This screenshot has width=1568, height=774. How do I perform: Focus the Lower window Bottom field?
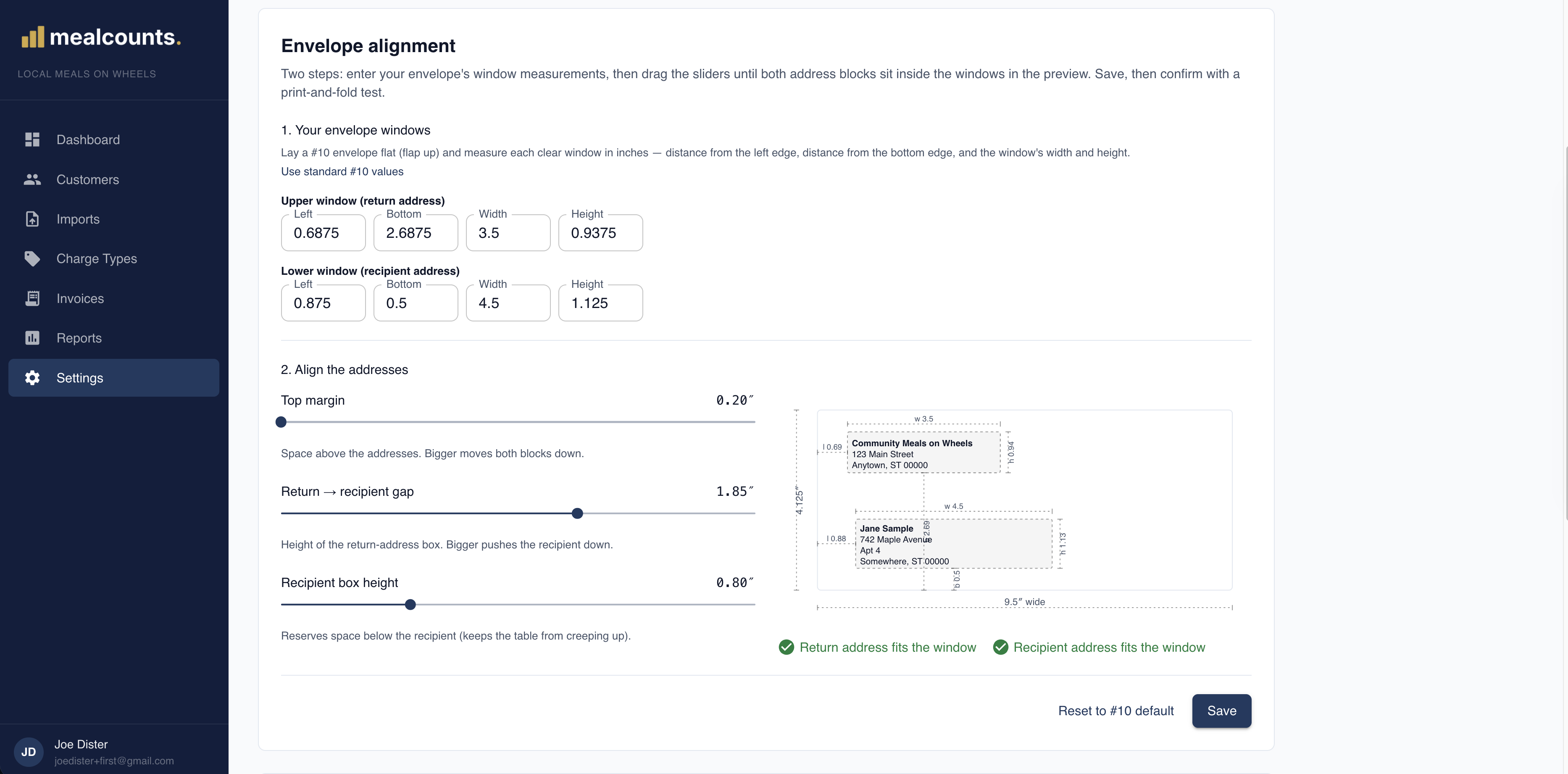(416, 303)
